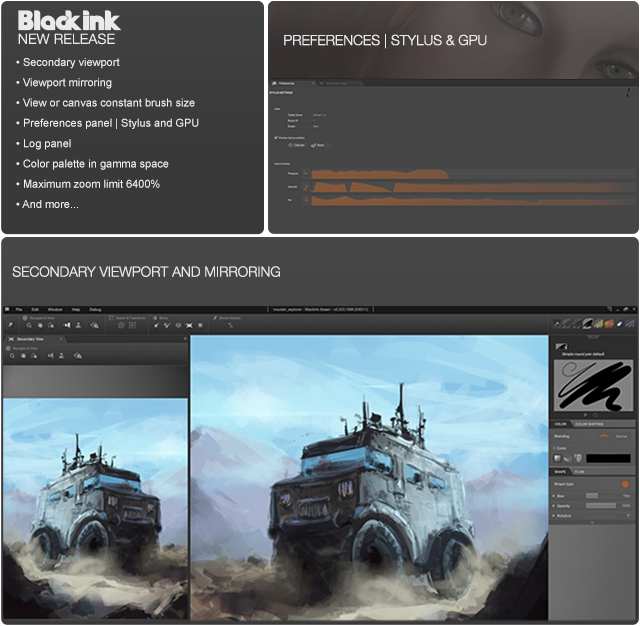Click rotate view icon in Secondary View toolbar
Screen dimensions: 640x626
34,356
